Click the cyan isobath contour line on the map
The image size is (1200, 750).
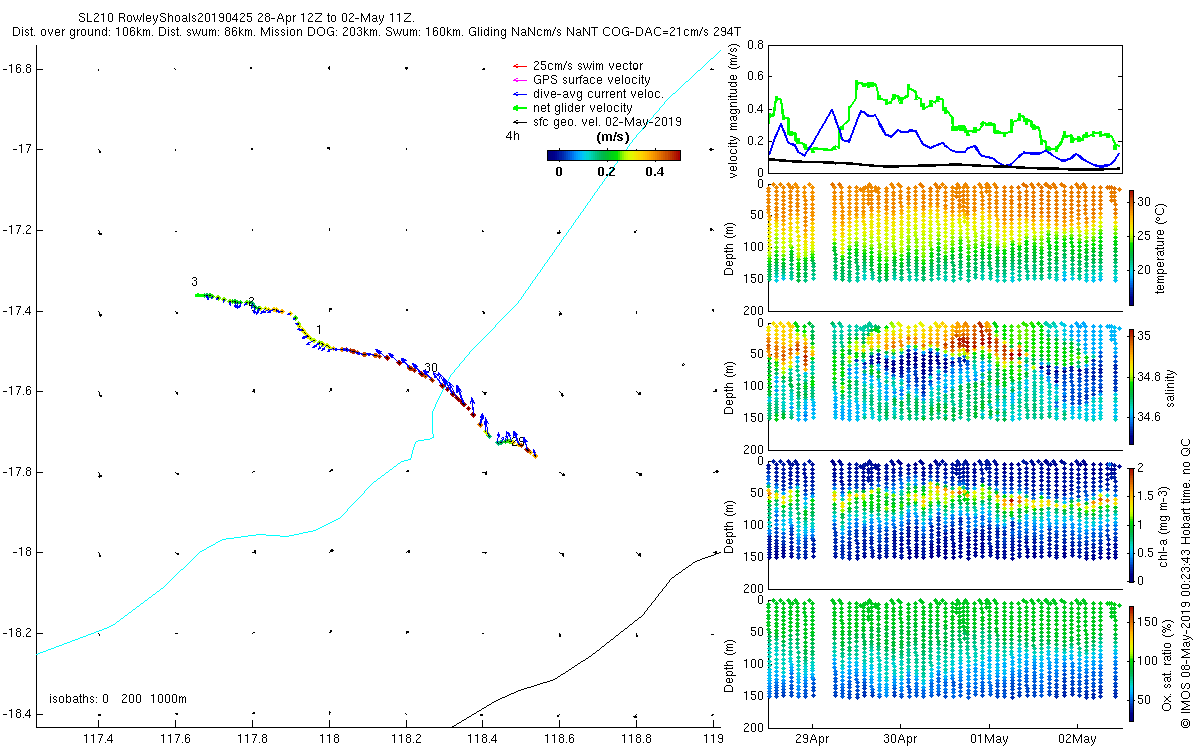click(x=517, y=300)
